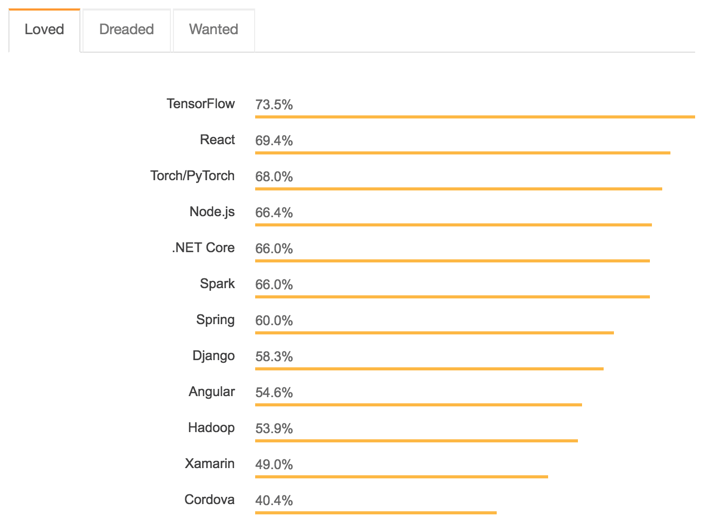Click the Django 58.3% bar

click(429, 369)
